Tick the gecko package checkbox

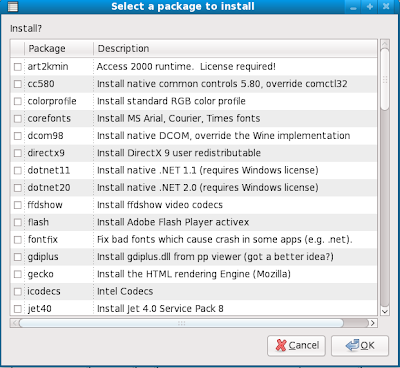(18, 274)
